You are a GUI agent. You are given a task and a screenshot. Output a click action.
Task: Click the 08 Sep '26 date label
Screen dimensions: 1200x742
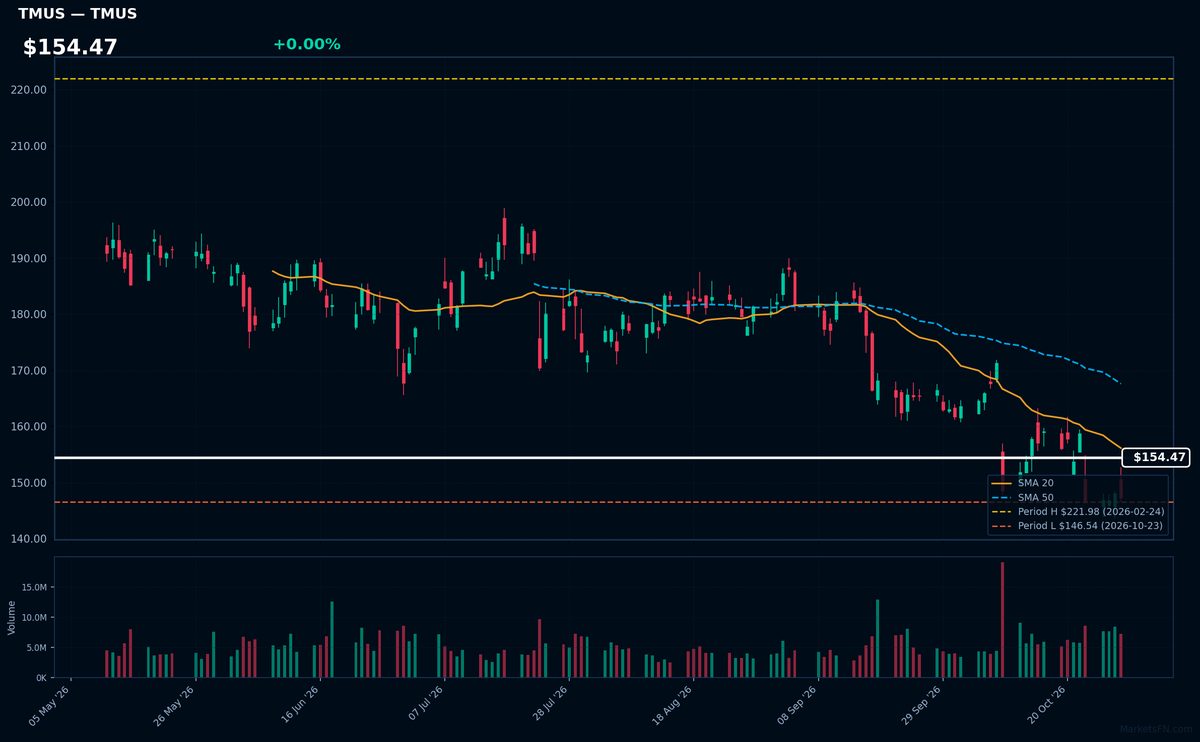[x=798, y=705]
